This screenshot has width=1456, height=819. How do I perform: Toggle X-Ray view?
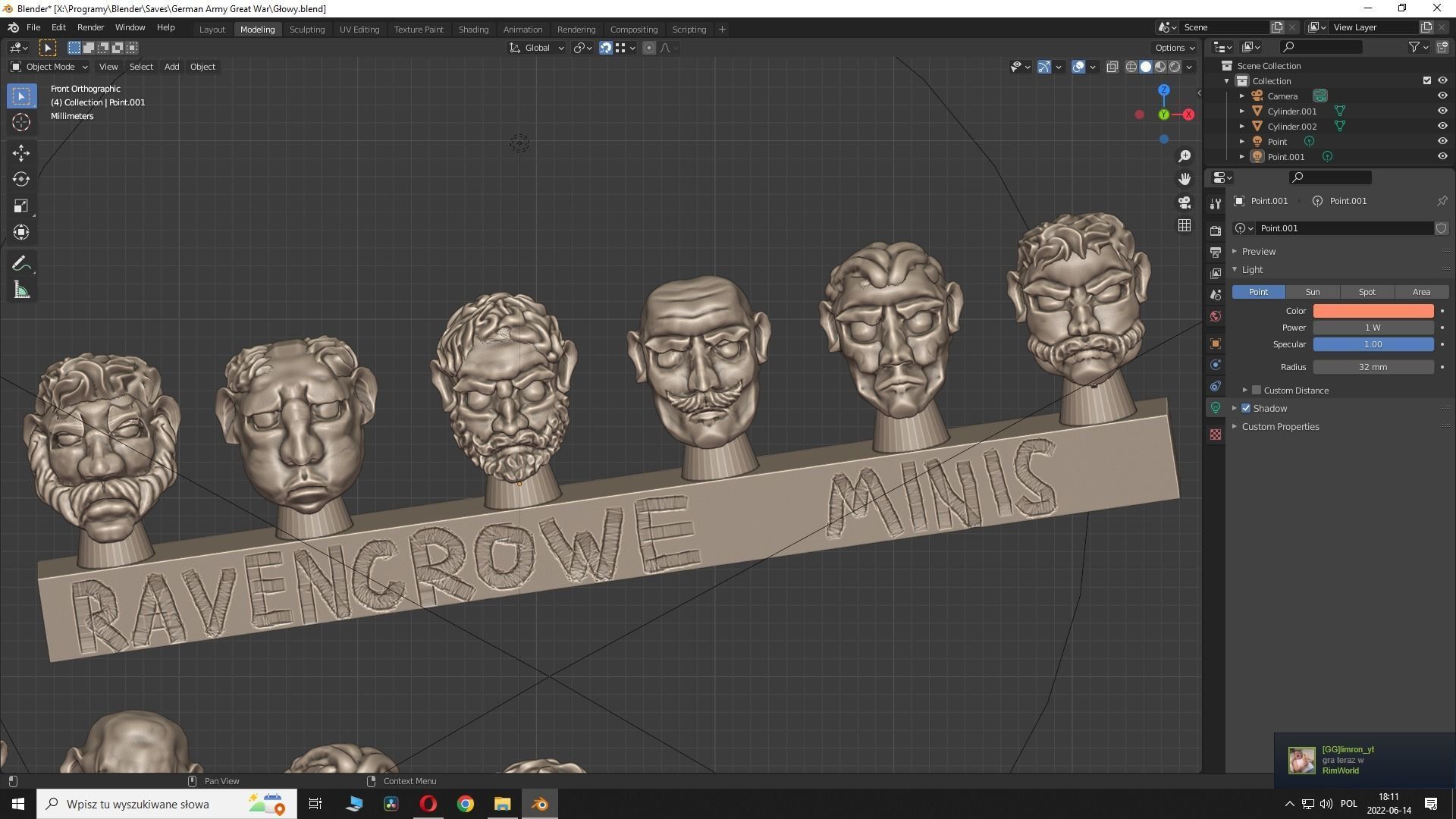pos(1112,67)
